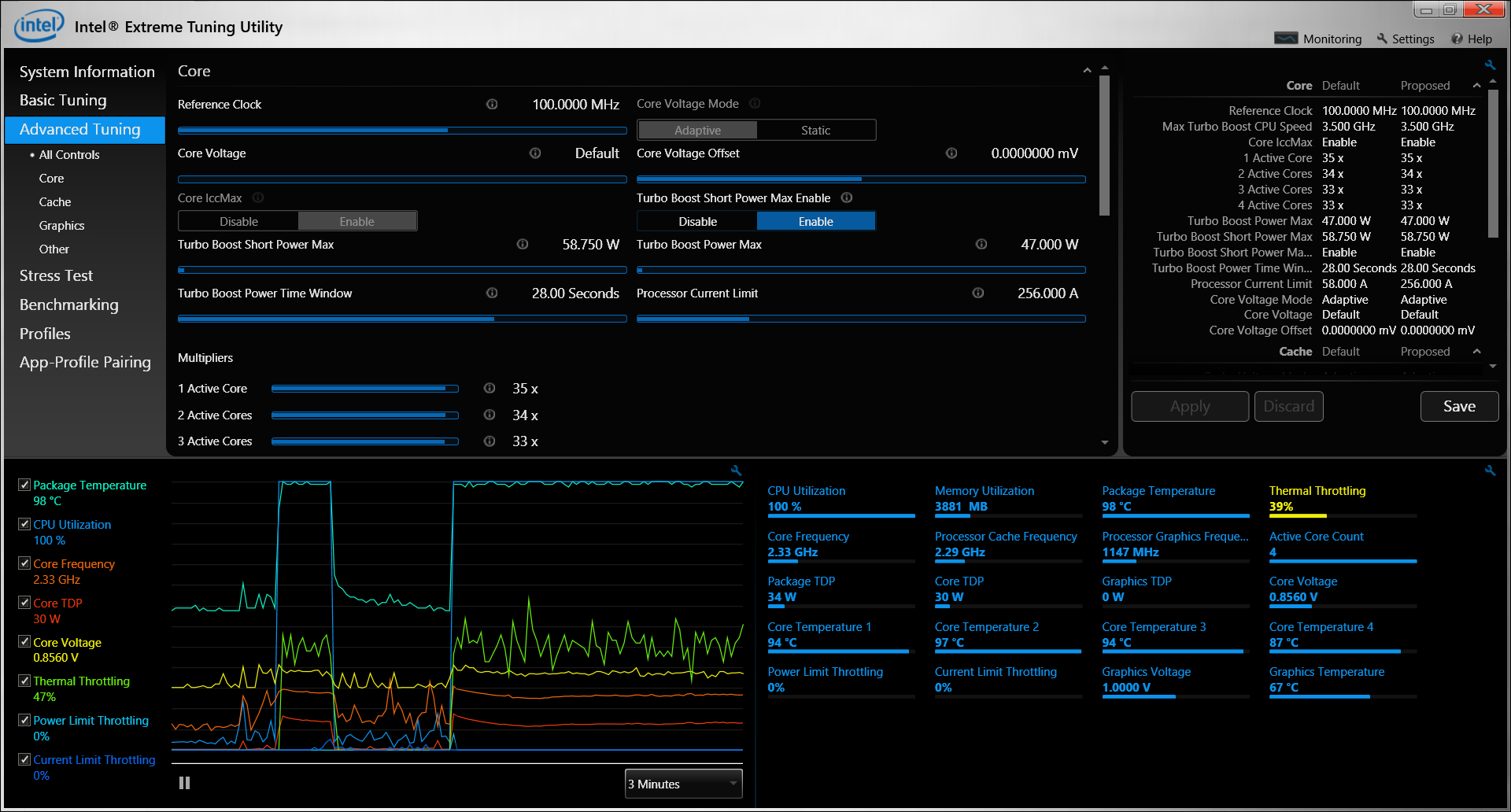Click Processor Current Limit info icon
Screen dimensions: 1511x812
click(977, 293)
